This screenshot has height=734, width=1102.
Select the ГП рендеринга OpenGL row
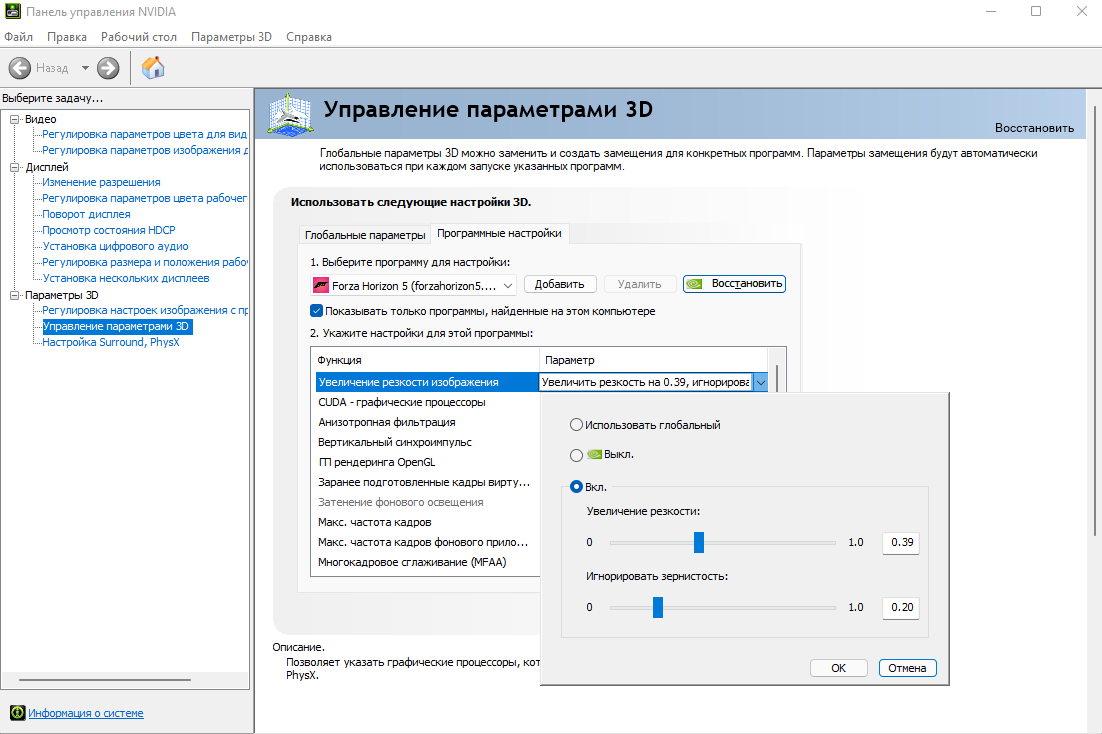(x=427, y=462)
